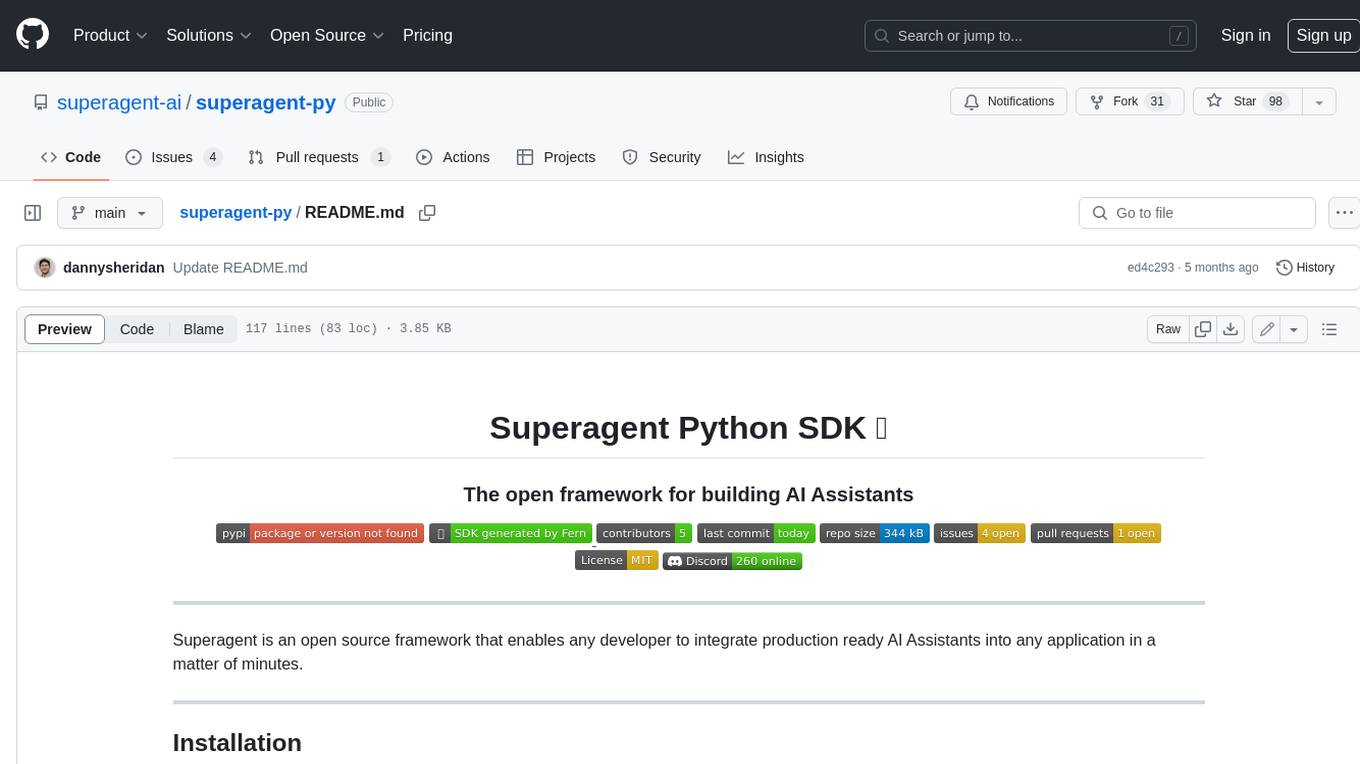Viewport: 1360px width, 764px height.
Task: Click the contributors 5 badge
Action: click(x=644, y=533)
